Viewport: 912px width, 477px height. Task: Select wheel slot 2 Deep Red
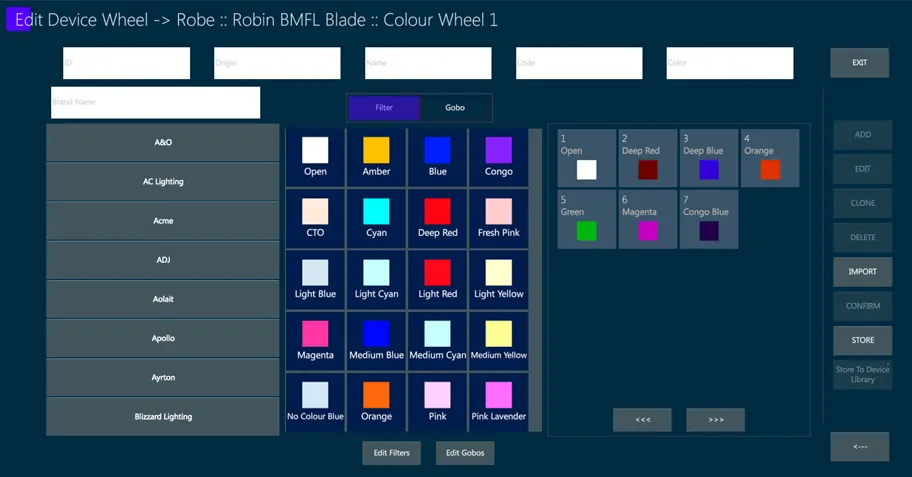[x=647, y=158]
